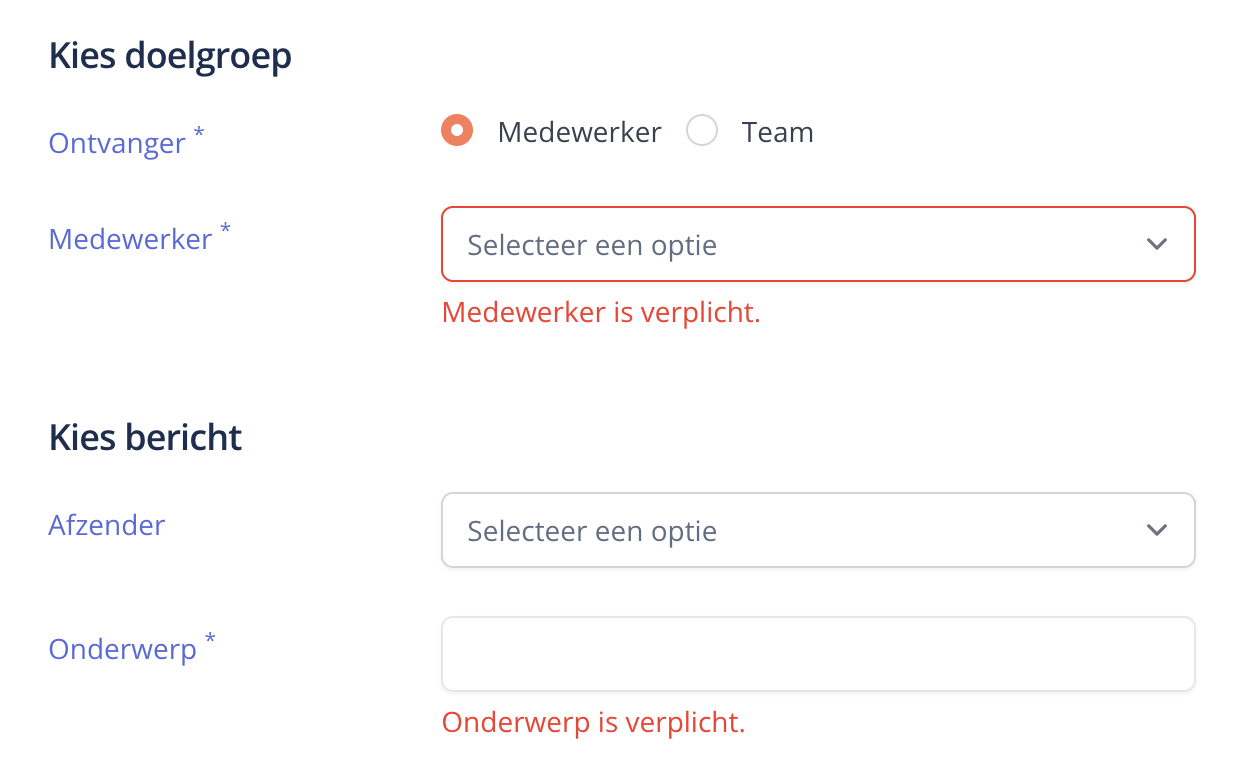The width and height of the screenshot is (1254, 782).
Task: Select the Medewerker radio button
Action: tap(457, 131)
